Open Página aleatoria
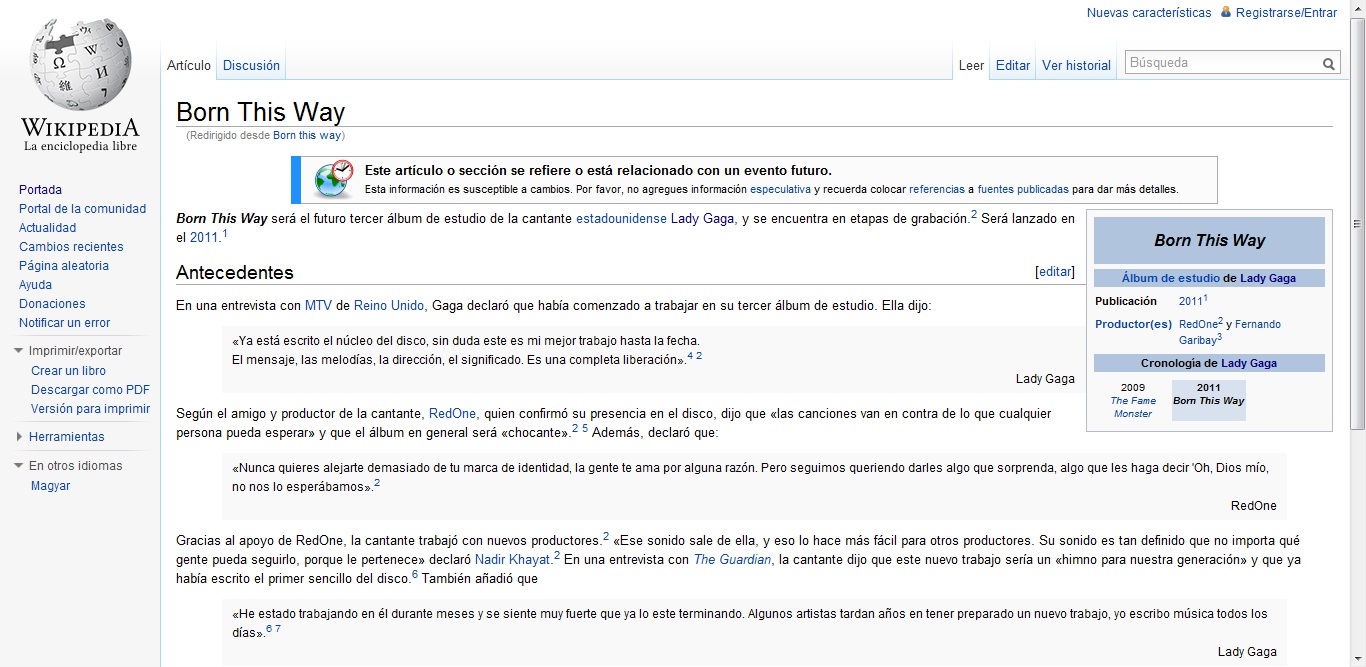 [x=64, y=266]
